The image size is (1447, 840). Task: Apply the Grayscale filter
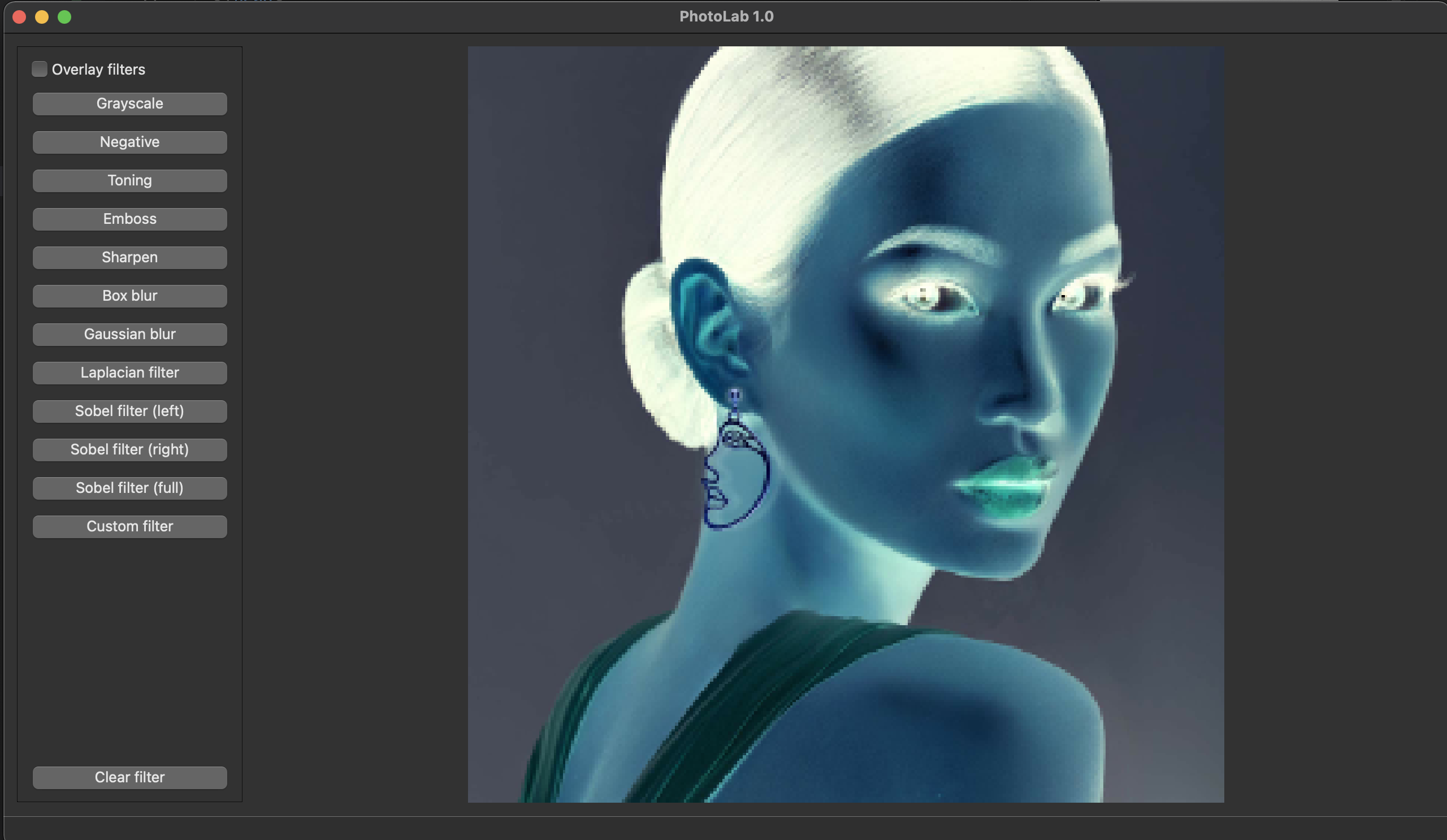(130, 104)
